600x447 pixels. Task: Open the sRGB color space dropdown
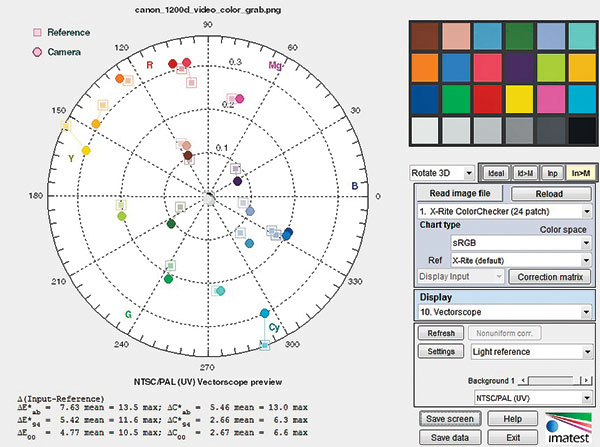pyautogui.click(x=521, y=243)
